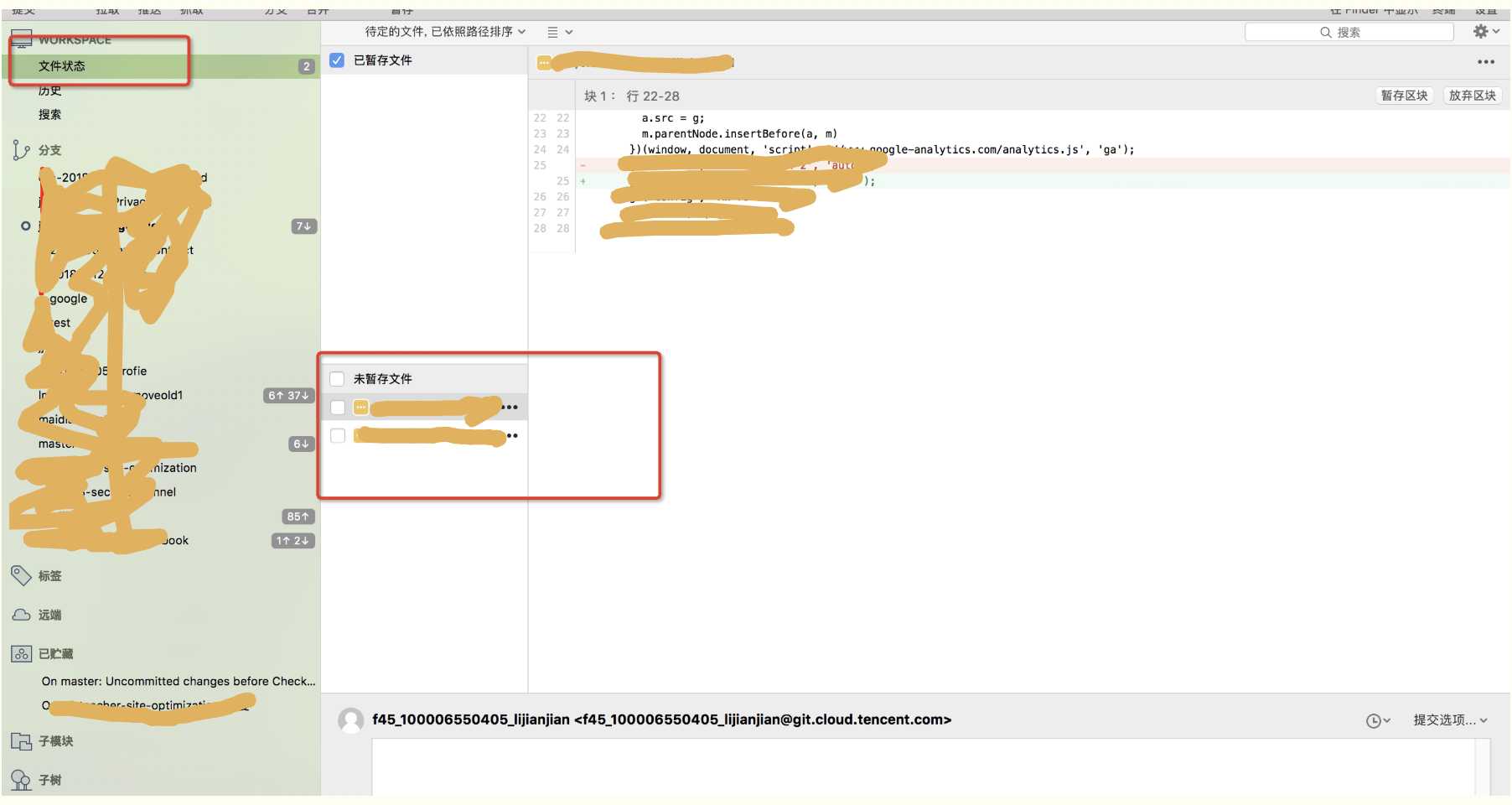Click the current-branch circle indicator
The width and height of the screenshot is (1512, 805).
coord(25,226)
